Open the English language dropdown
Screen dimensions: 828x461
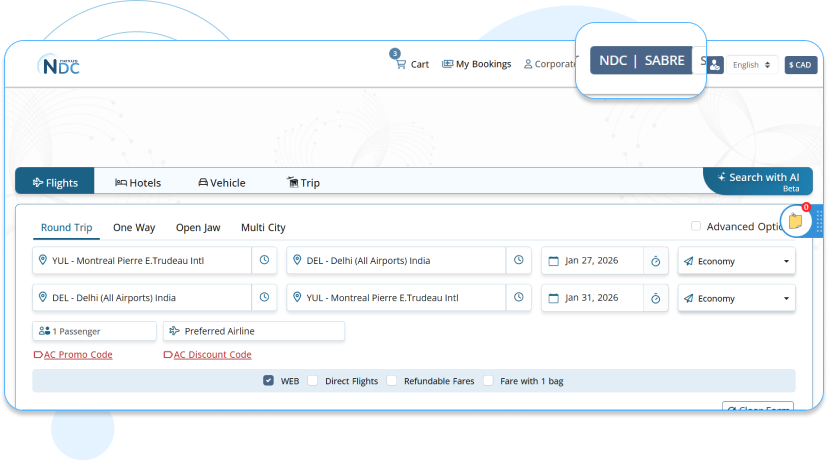752,65
